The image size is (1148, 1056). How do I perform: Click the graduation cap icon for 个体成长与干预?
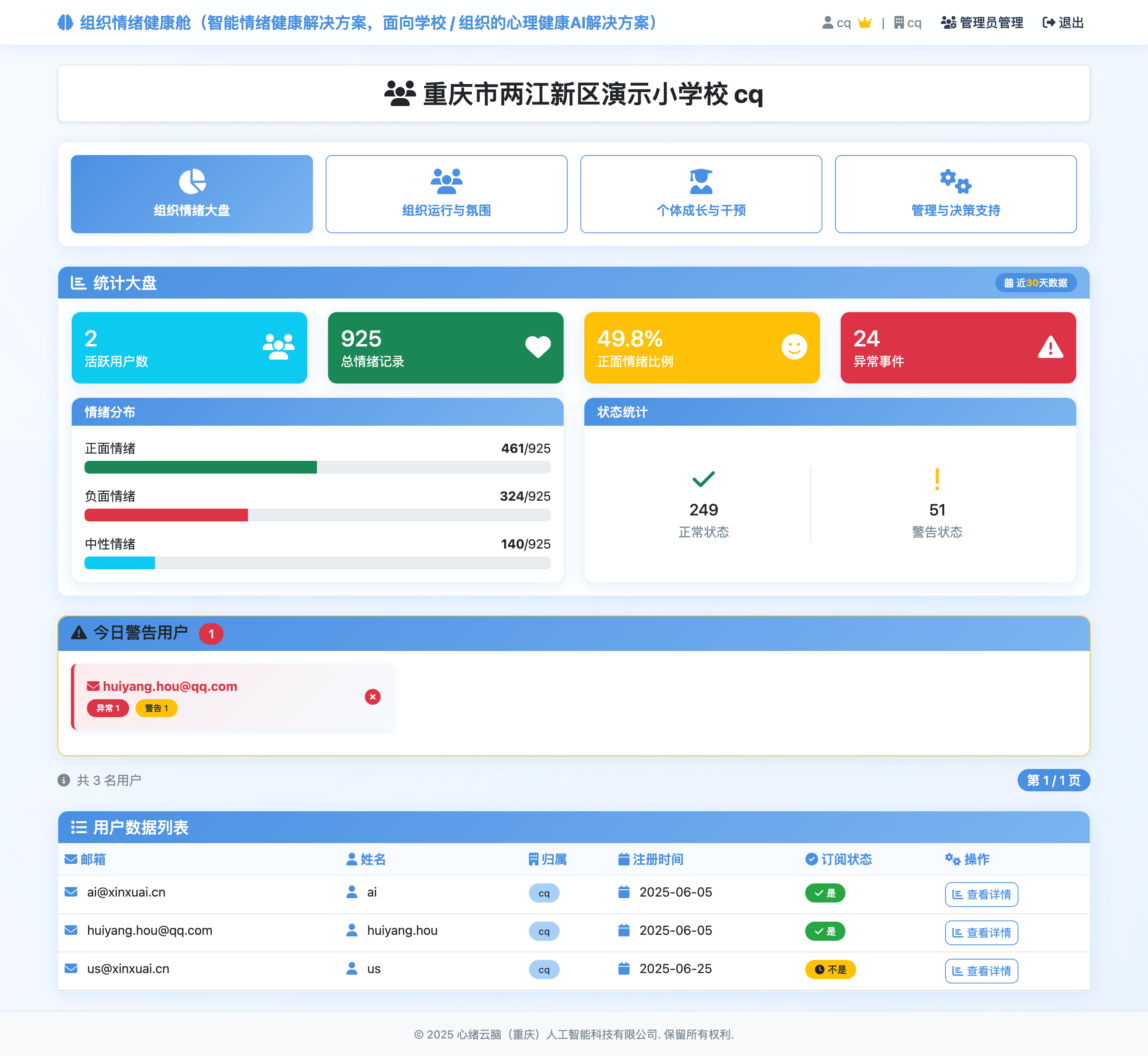701,181
